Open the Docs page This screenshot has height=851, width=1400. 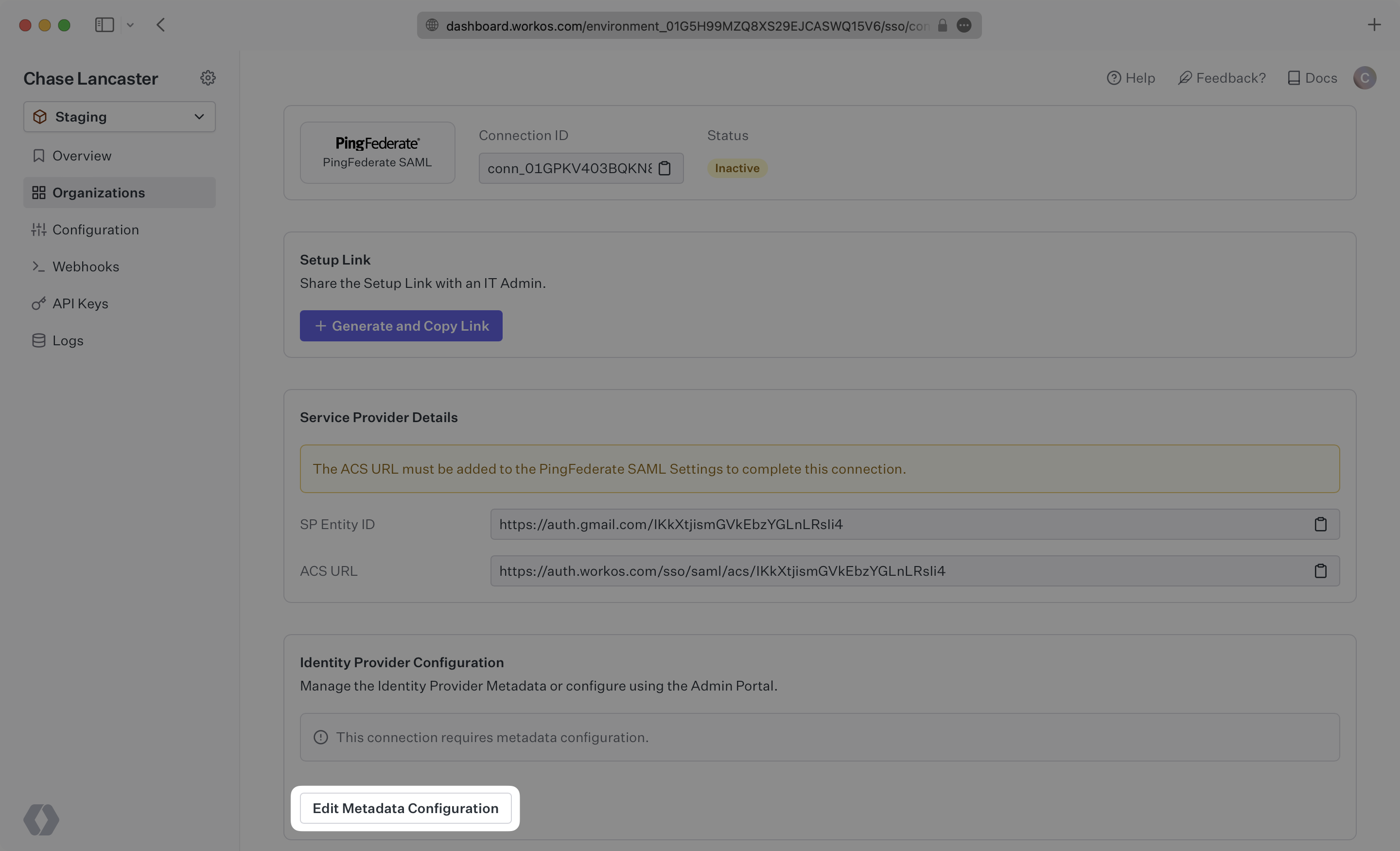[x=1312, y=78]
